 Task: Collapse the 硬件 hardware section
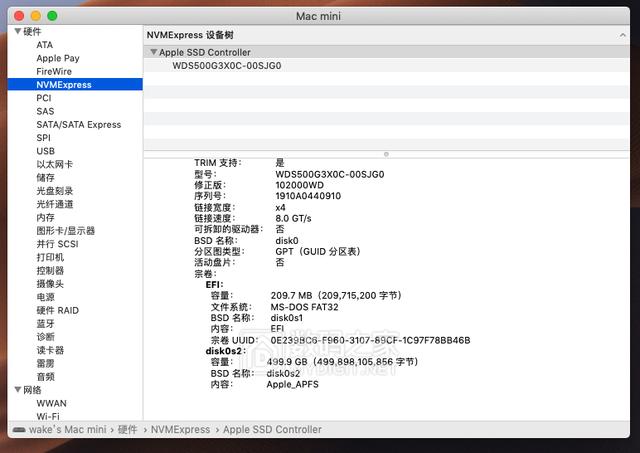click(x=18, y=31)
